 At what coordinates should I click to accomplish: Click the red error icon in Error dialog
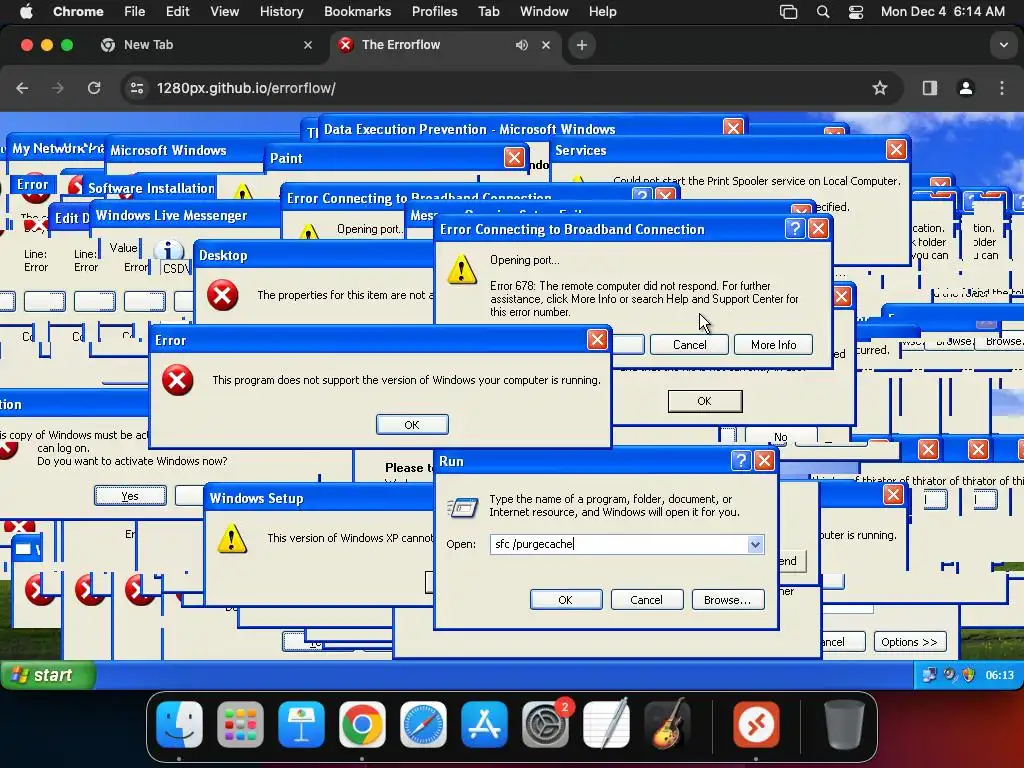pos(177,380)
